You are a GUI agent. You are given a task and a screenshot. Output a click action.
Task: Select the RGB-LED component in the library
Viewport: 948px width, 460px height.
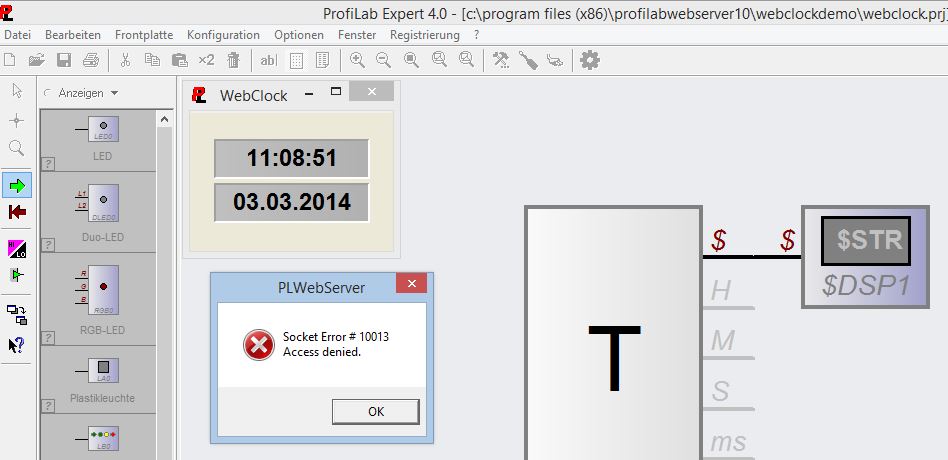98,299
